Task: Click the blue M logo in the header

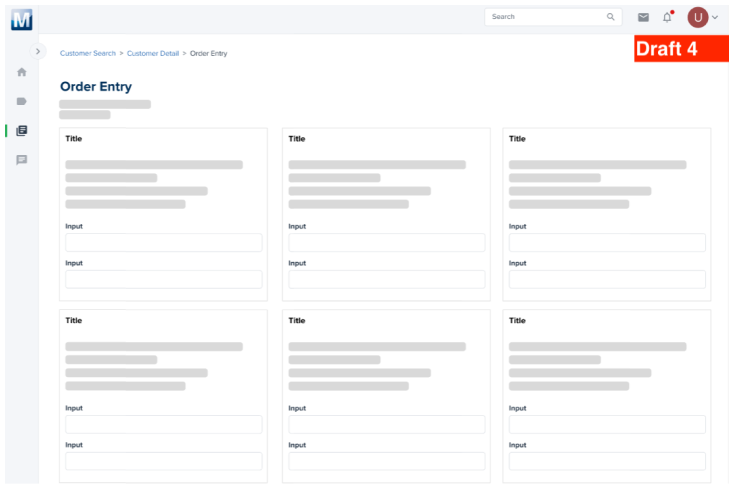Action: point(21,18)
